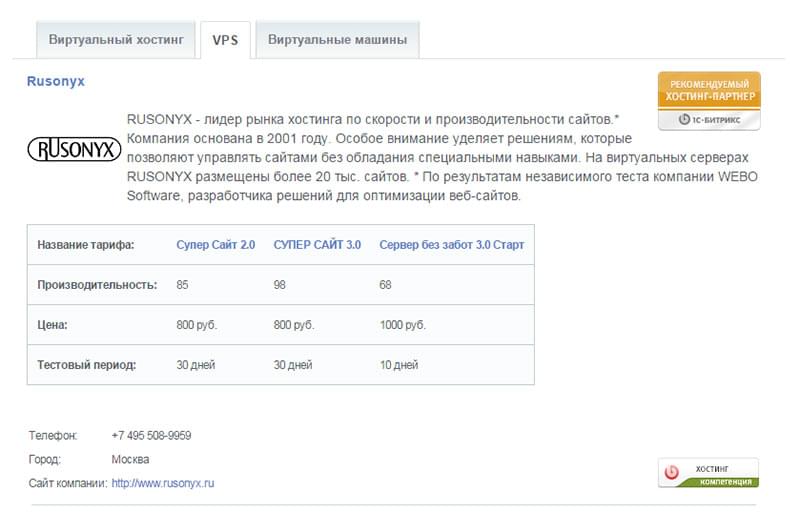This screenshot has width=800, height=512.
Task: Click the Сайт компании label
Action: click(68, 483)
